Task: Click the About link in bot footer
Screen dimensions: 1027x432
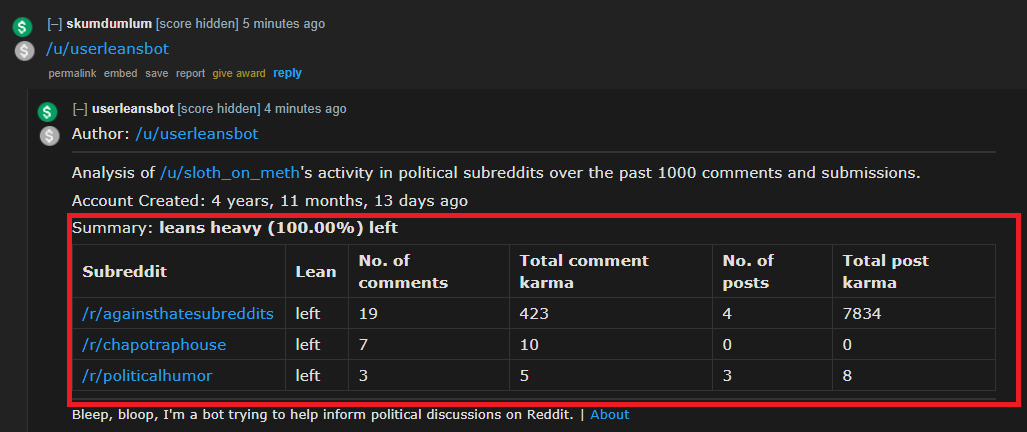Action: (x=609, y=414)
